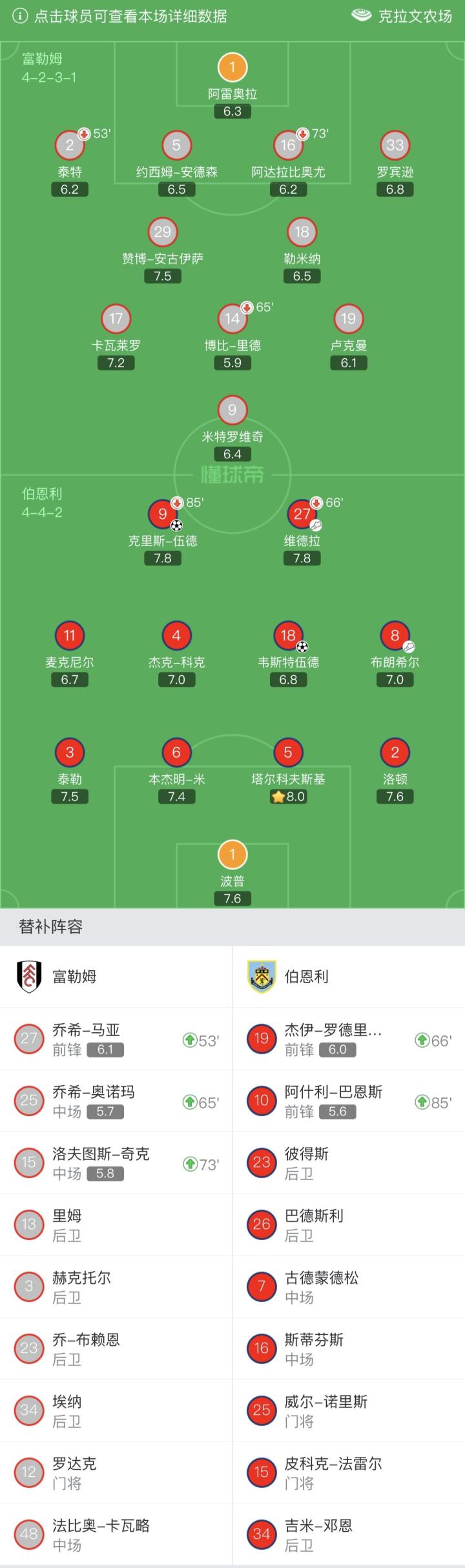465x1568 pixels.
Task: Open substitute 洛夫图斯-奇克 row
Action: [x=116, y=1163]
